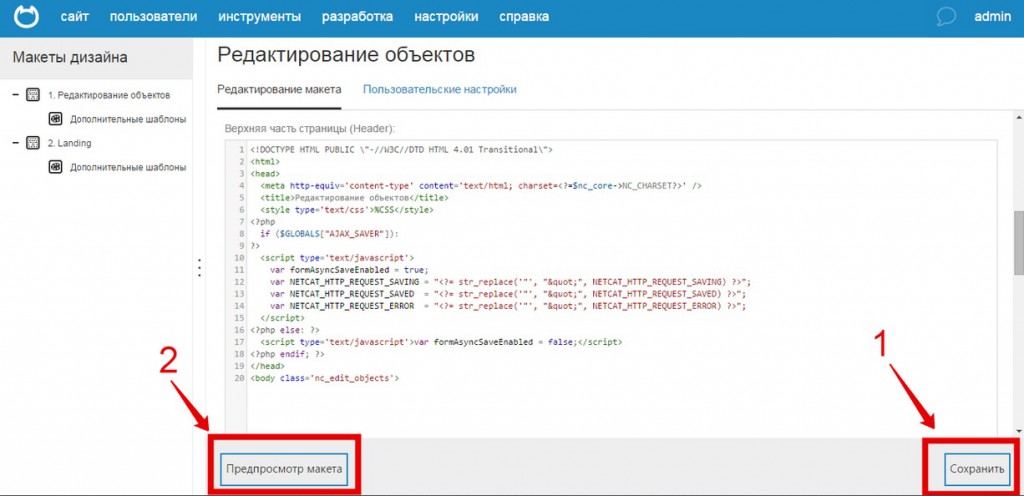Open the пользователи menu
This screenshot has height=496, width=1024.
tap(153, 17)
